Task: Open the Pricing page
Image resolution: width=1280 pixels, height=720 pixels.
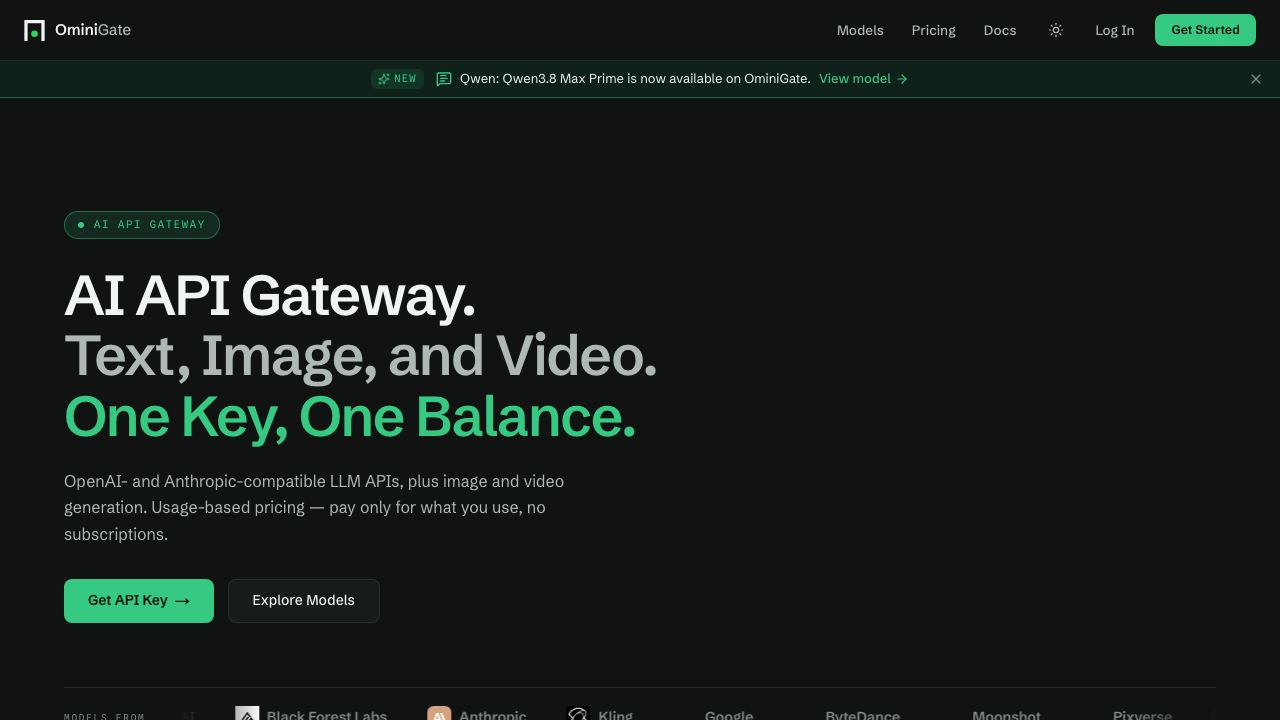Action: (x=933, y=30)
